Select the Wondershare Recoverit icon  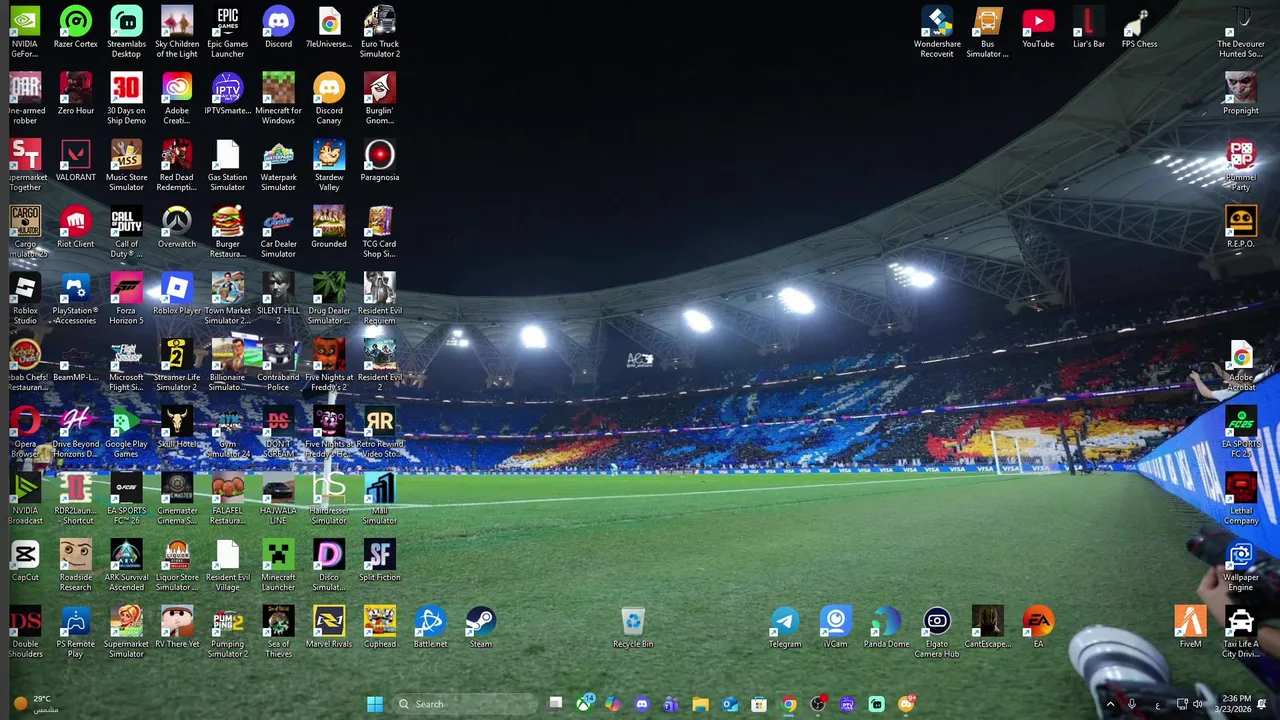[x=937, y=32]
